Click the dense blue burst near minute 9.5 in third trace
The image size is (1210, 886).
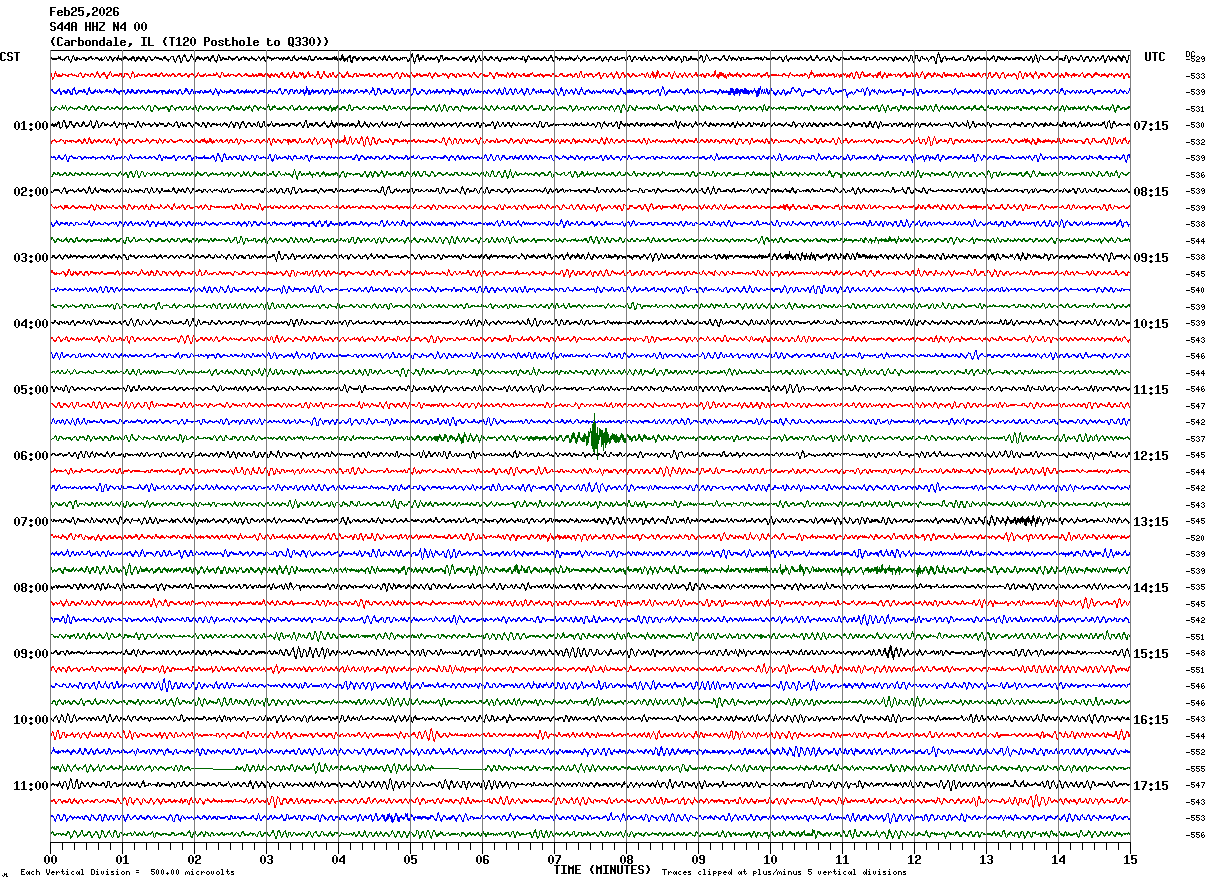click(x=745, y=91)
